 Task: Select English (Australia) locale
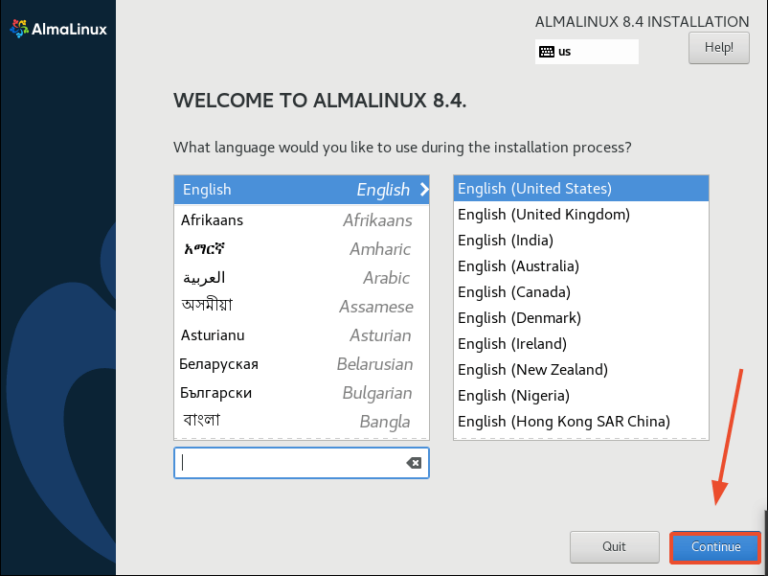coord(581,266)
